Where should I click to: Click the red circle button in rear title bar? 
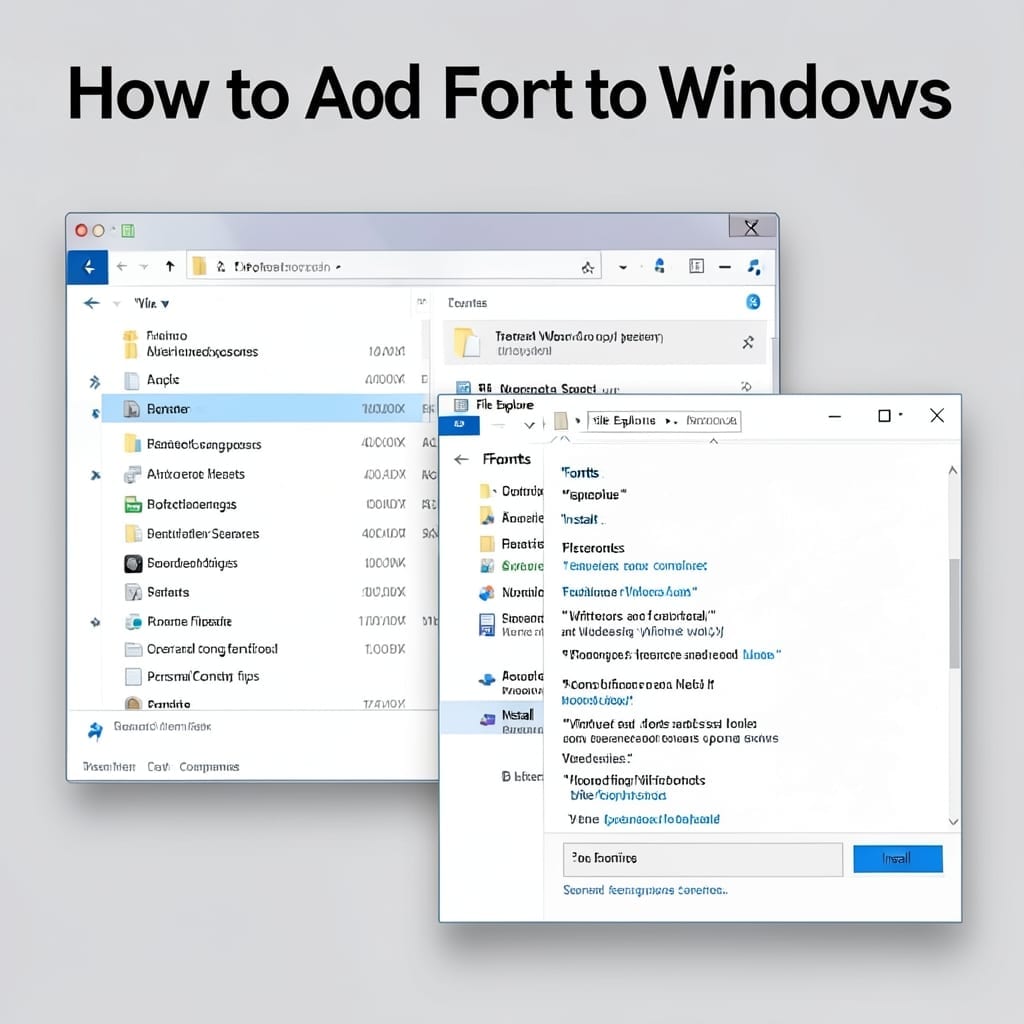[82, 231]
